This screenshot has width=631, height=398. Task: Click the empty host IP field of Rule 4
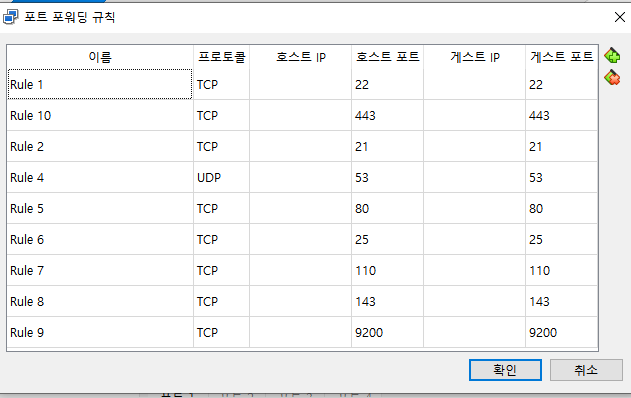click(301, 177)
